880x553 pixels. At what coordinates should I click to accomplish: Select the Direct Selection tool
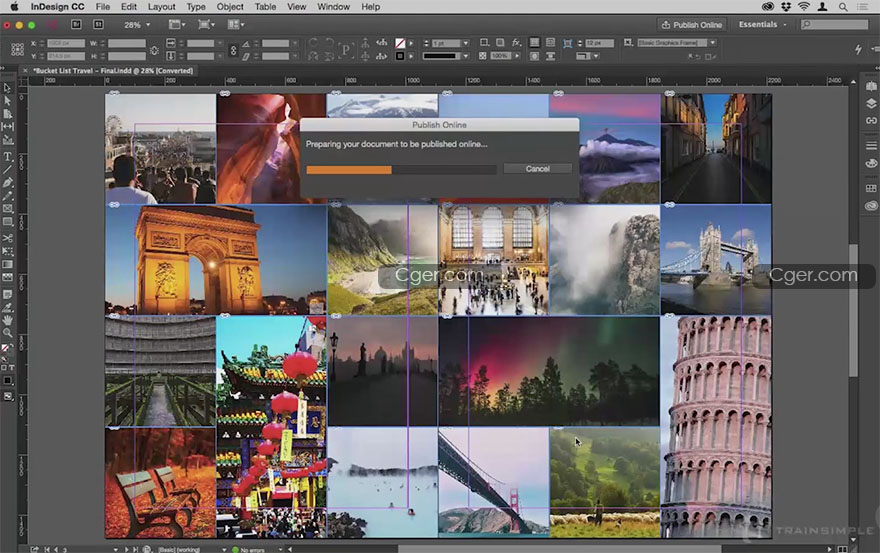7,100
